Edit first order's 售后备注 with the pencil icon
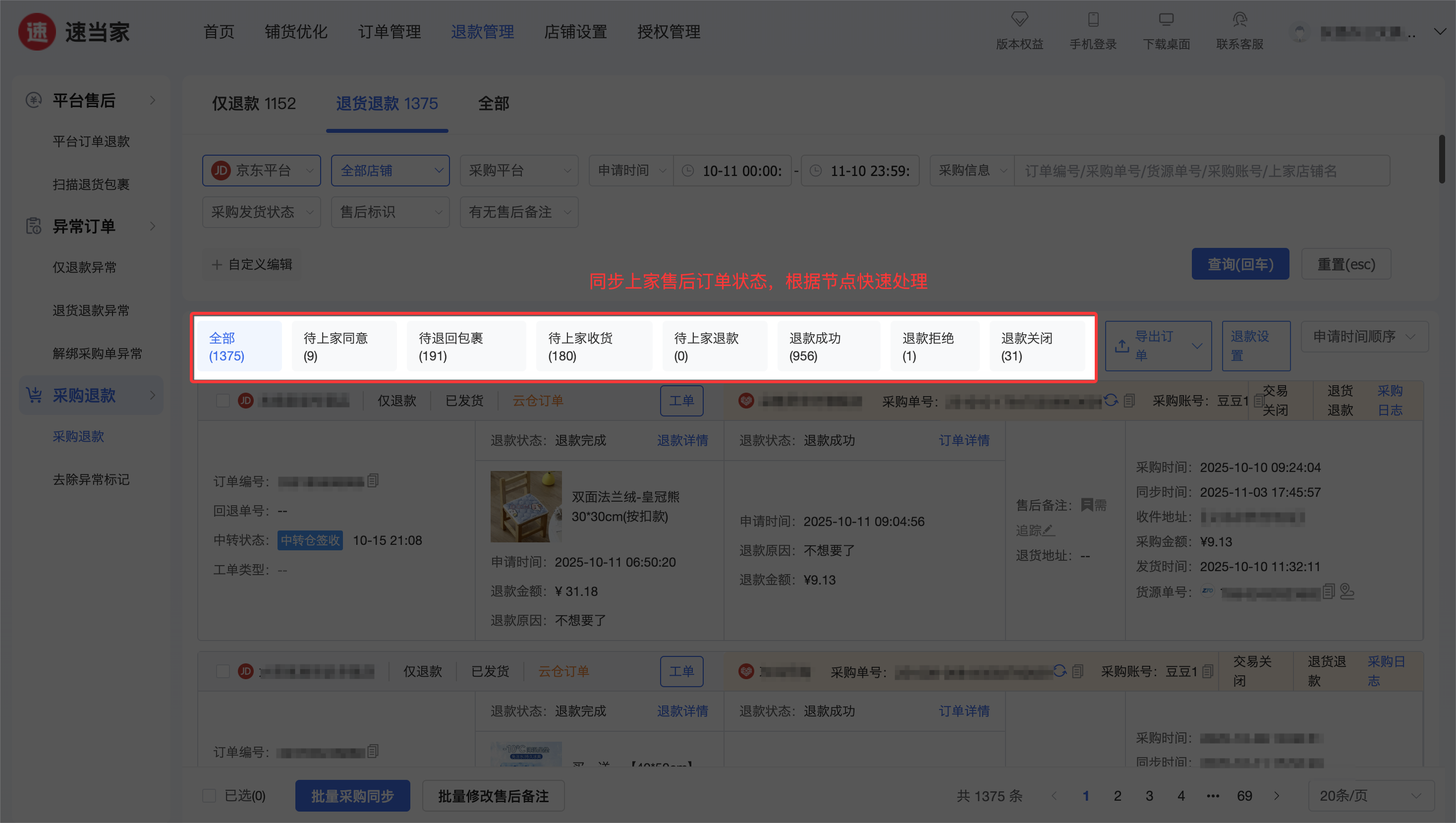The width and height of the screenshot is (1456, 823). [x=1049, y=530]
